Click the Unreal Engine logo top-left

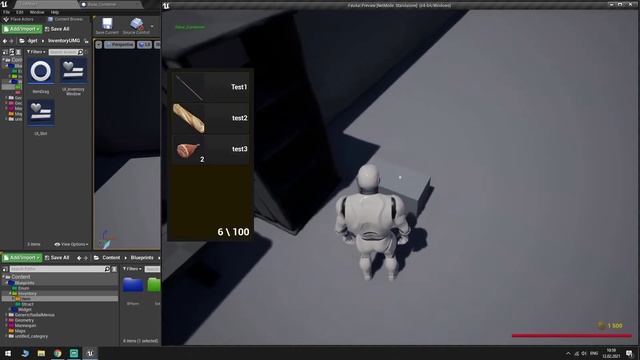(4, 4)
